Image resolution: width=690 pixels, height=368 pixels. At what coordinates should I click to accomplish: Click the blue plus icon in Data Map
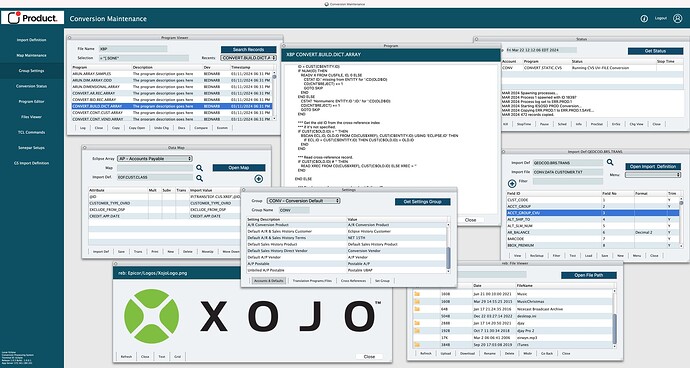pos(258,179)
